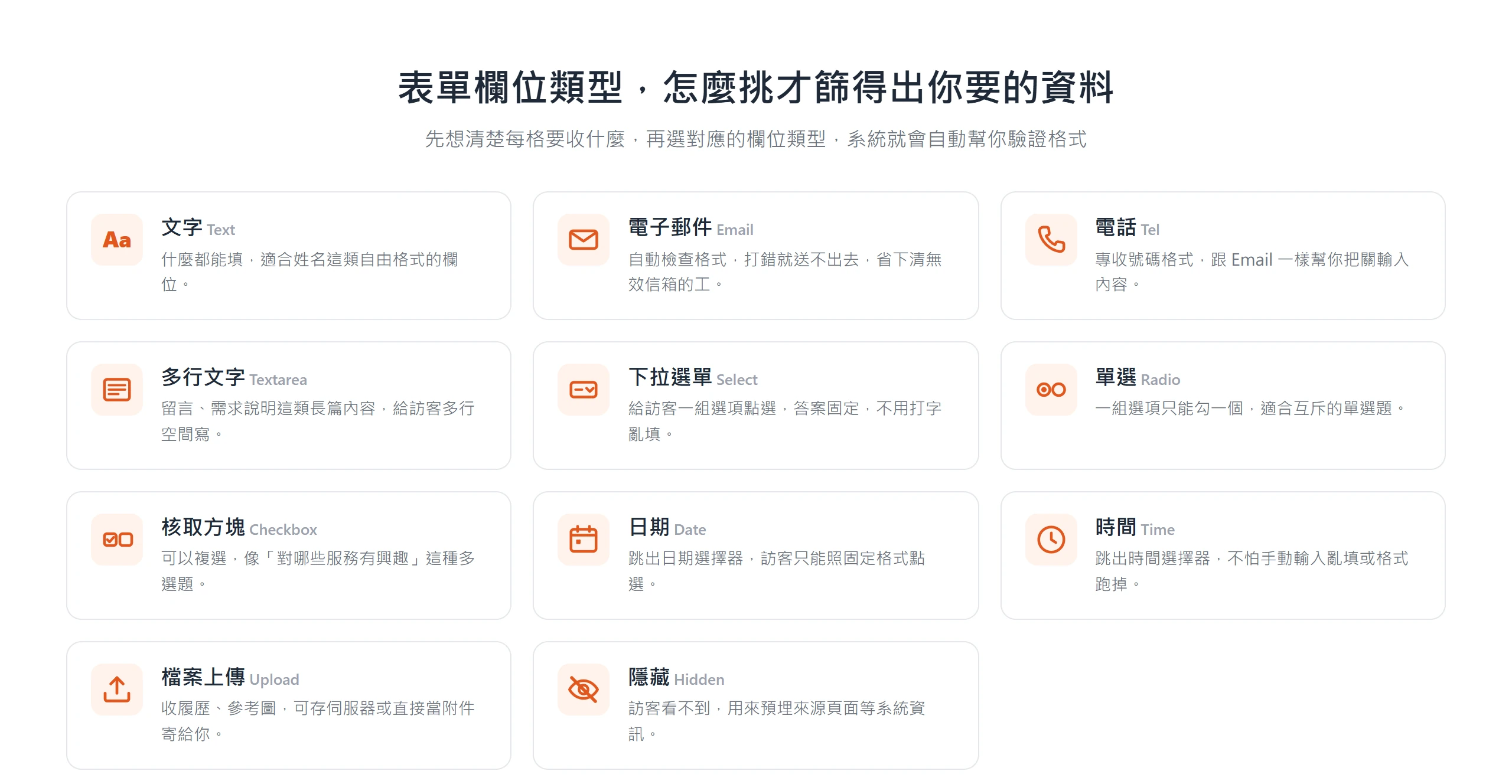Viewport: 1512px width, 784px height.
Task: Click the 電子郵件 Email card title
Action: [x=691, y=228]
